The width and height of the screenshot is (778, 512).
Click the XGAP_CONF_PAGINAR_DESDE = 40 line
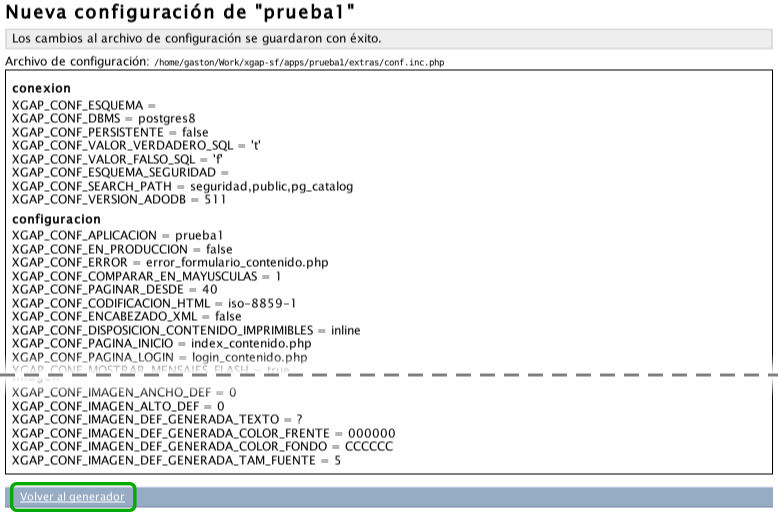[114, 289]
